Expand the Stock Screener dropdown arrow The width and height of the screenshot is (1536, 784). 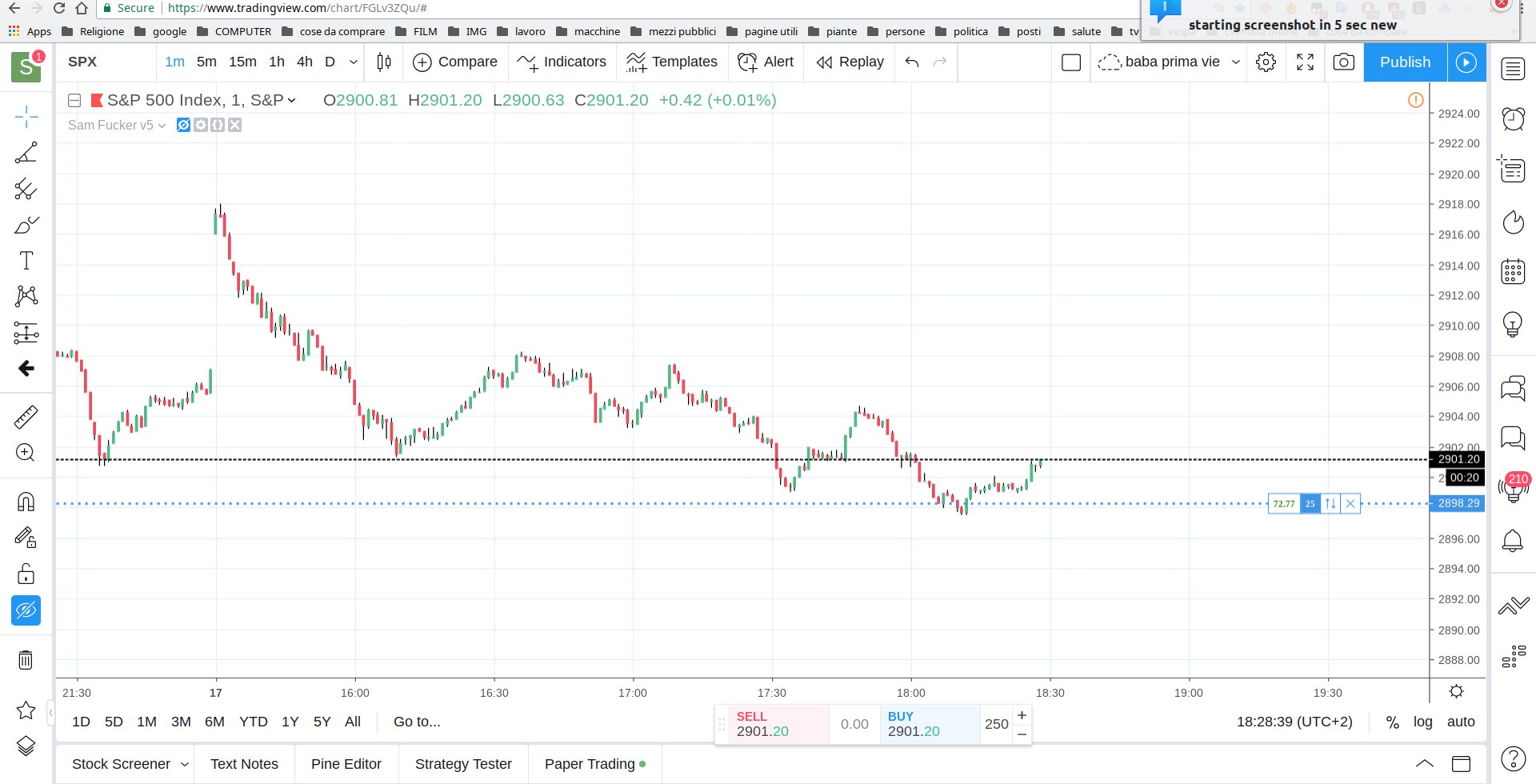[185, 764]
